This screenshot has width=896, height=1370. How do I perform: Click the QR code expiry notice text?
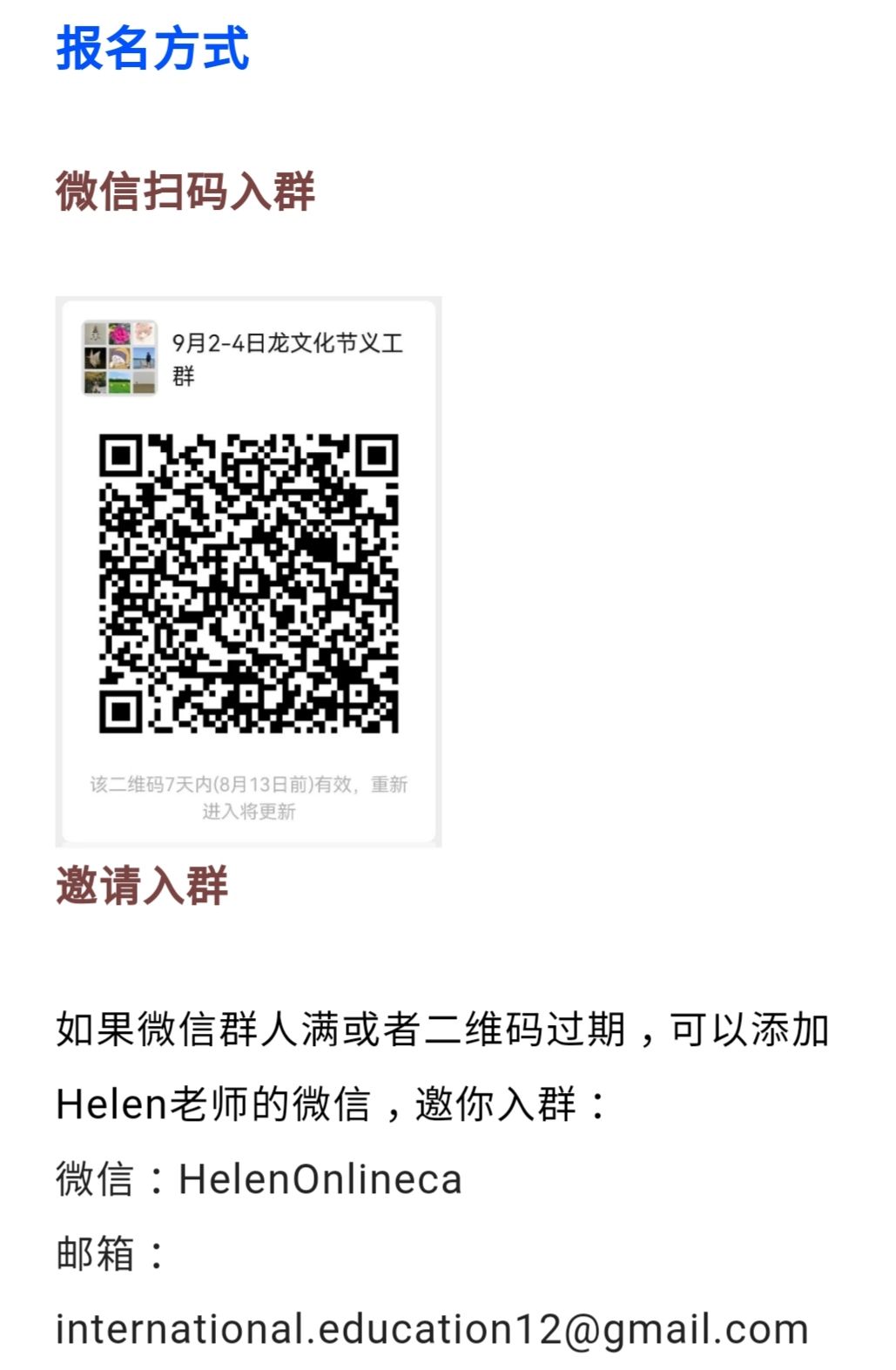(248, 798)
